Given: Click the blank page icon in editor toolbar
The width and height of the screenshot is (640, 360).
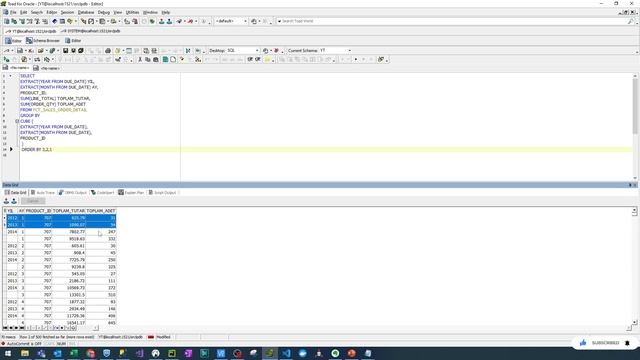Looking at the screenshot, I should click(173, 60).
